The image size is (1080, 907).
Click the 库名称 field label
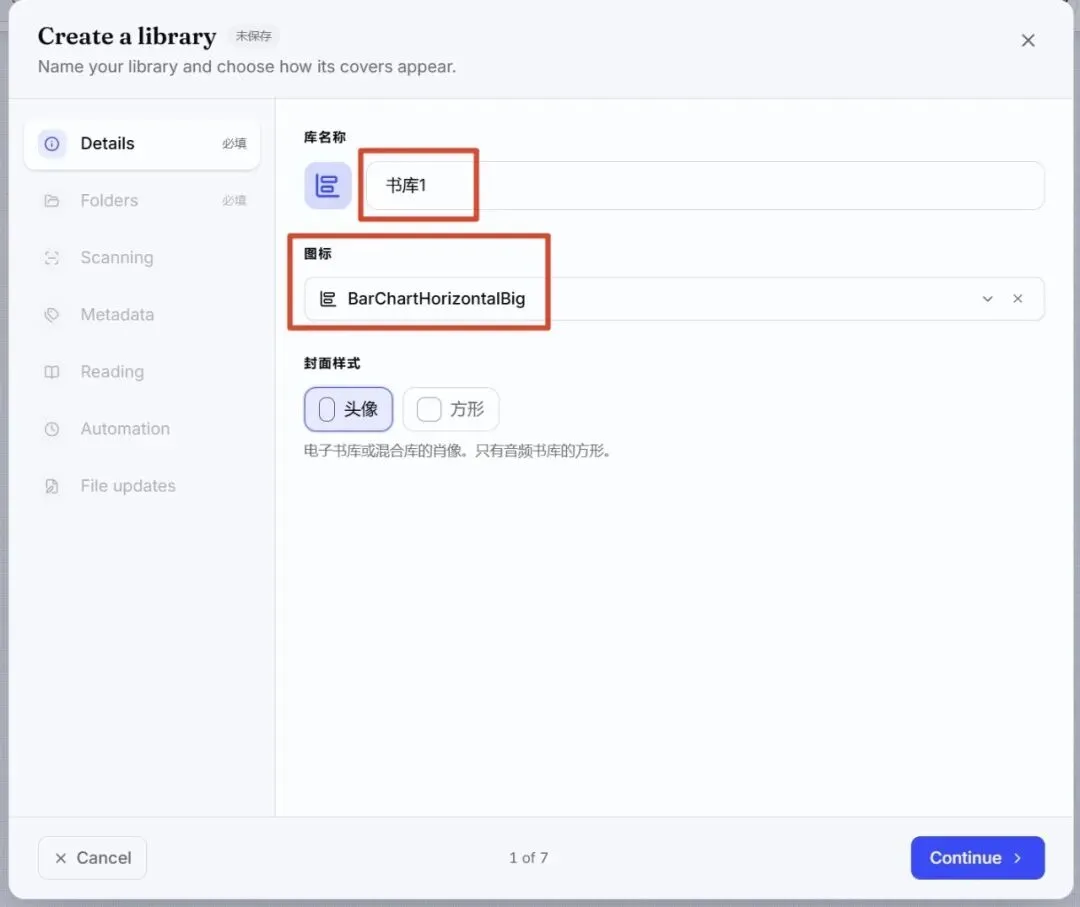click(x=325, y=137)
